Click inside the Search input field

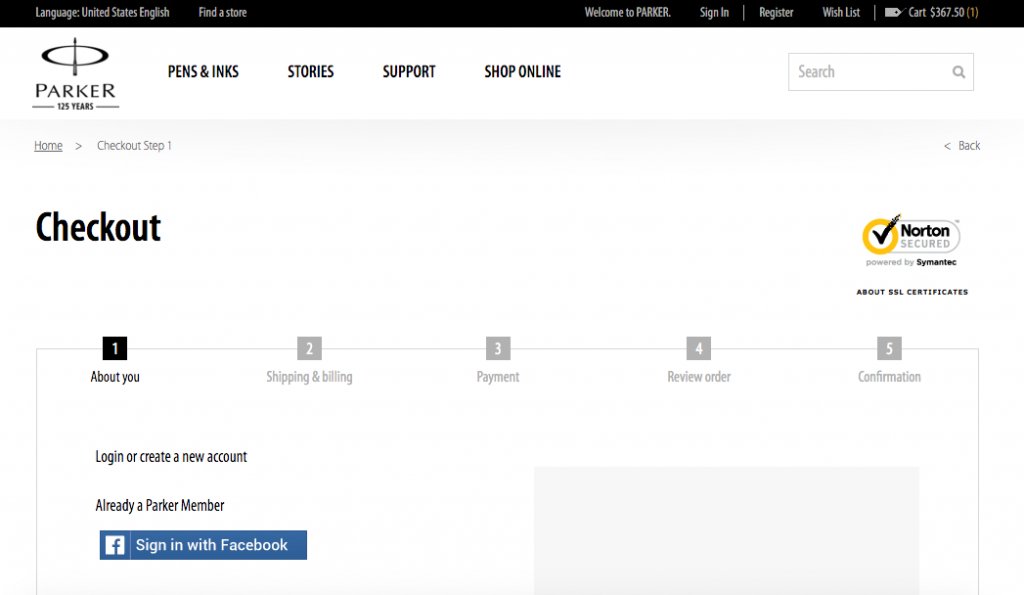(870, 72)
